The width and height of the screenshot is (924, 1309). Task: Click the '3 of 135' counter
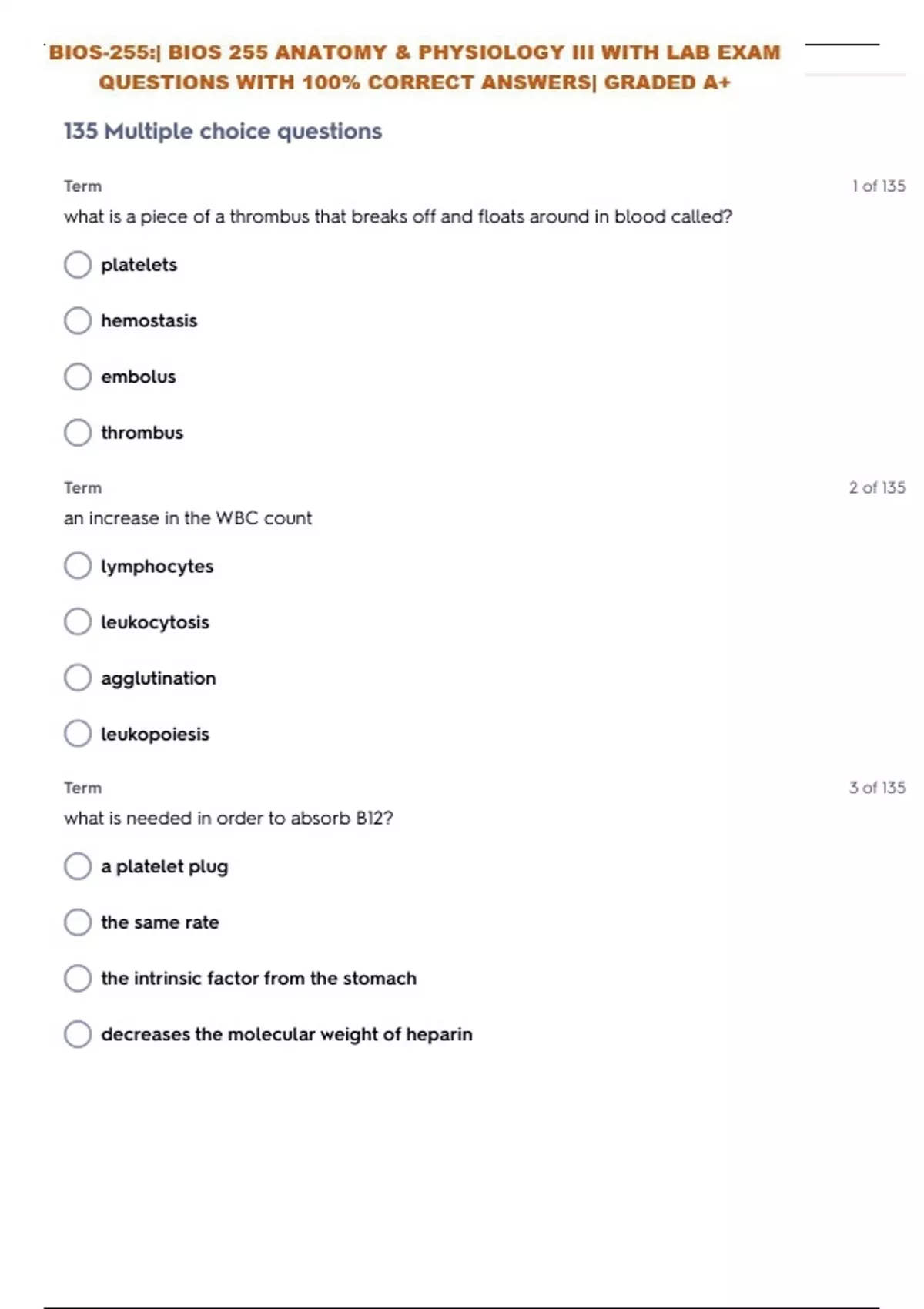877,788
